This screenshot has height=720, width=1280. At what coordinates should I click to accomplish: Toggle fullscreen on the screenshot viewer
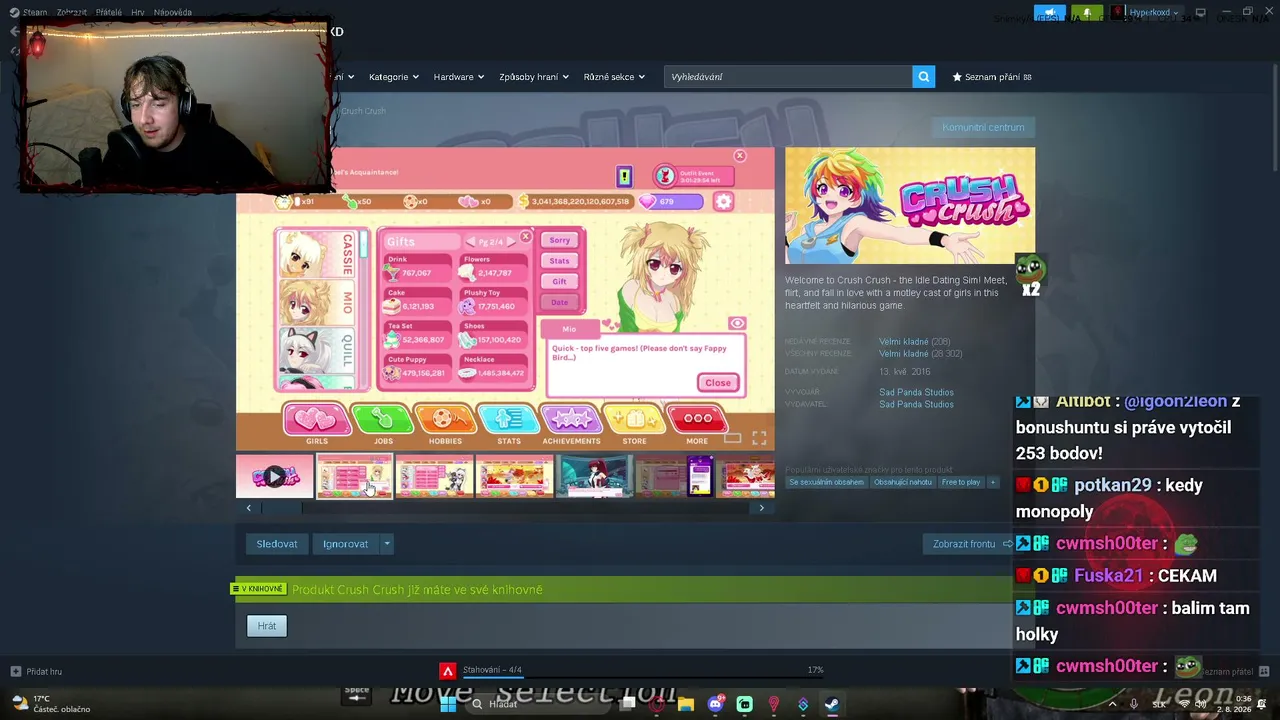pyautogui.click(x=759, y=439)
